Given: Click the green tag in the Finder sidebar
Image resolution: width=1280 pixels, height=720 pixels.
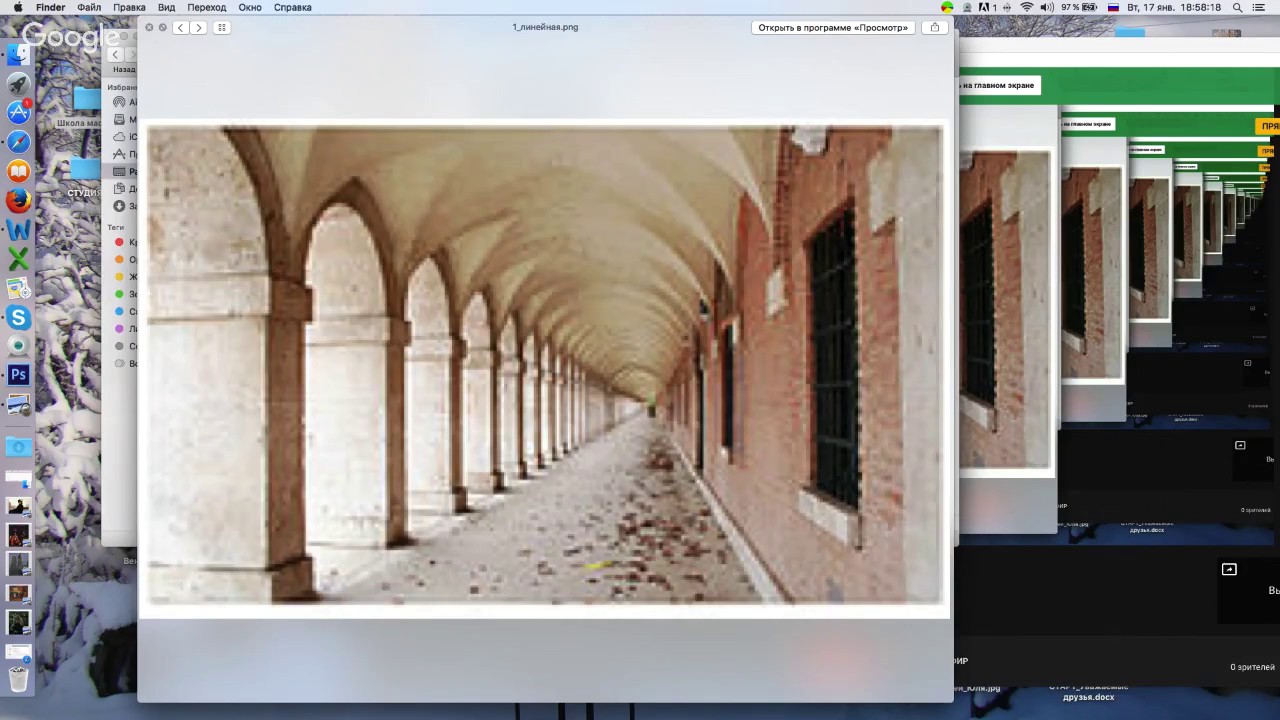Looking at the screenshot, I should (120, 294).
